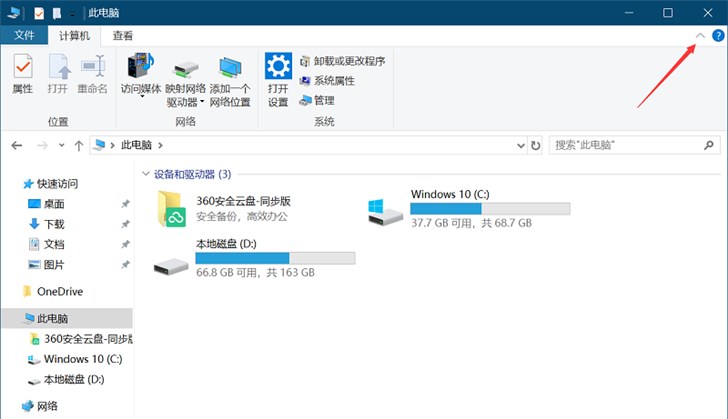The height and width of the screenshot is (419, 728).
Task: Click the refresh button beside address bar
Action: pos(535,146)
